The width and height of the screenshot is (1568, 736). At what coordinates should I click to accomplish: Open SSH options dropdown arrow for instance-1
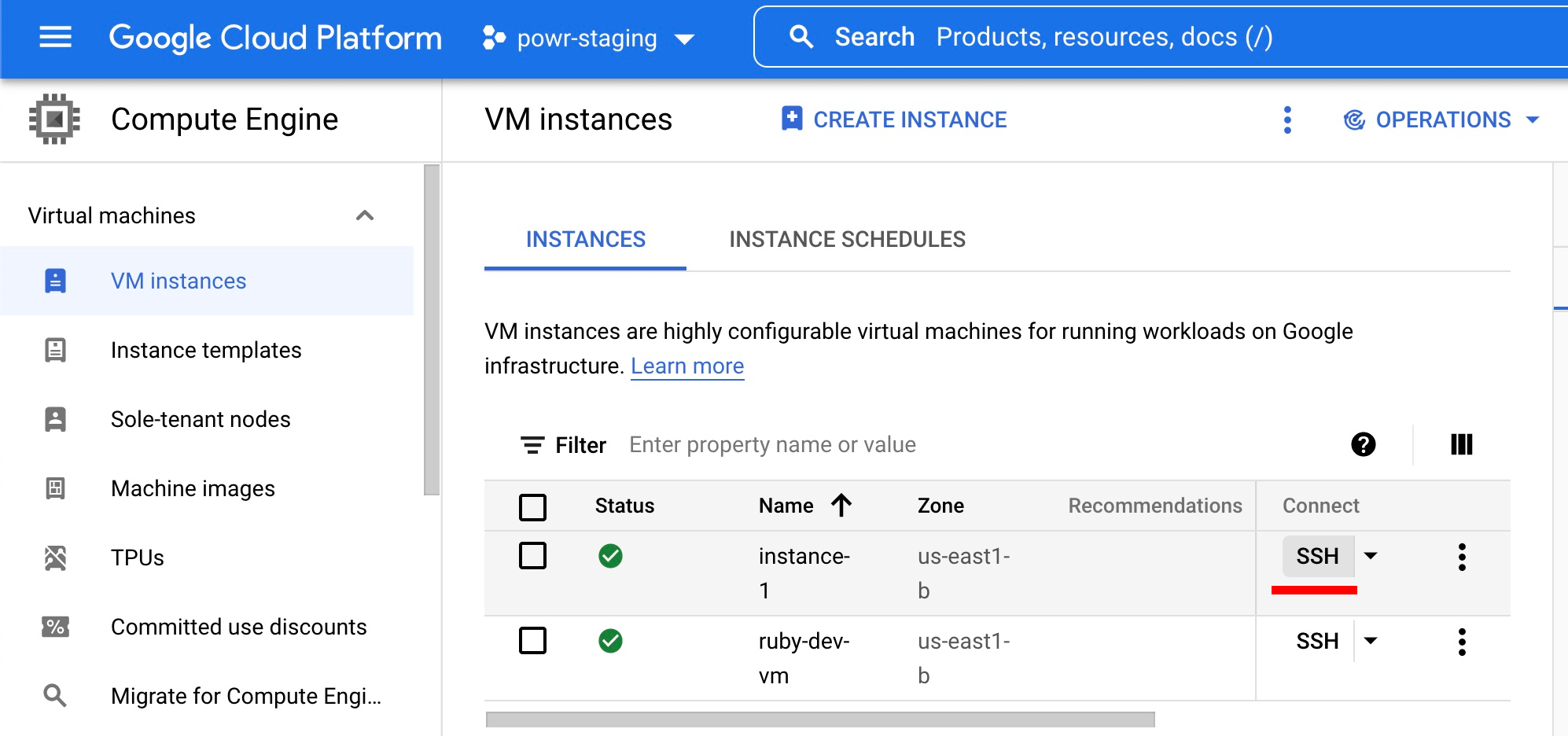tap(1371, 556)
